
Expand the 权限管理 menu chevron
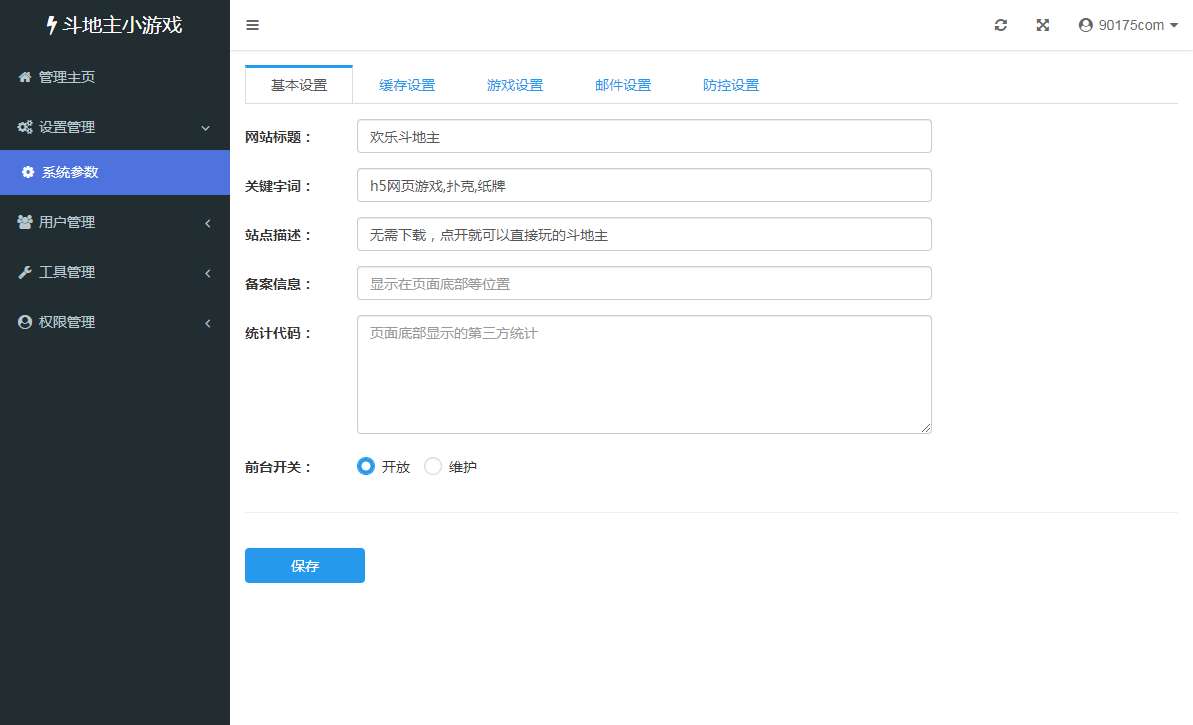click(x=207, y=323)
